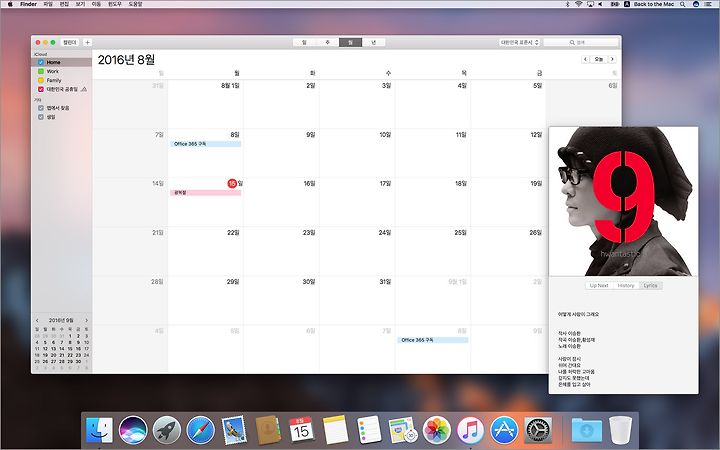This screenshot has height=450, width=720.
Task: Open Contacts book icon in Dock
Action: click(x=268, y=430)
